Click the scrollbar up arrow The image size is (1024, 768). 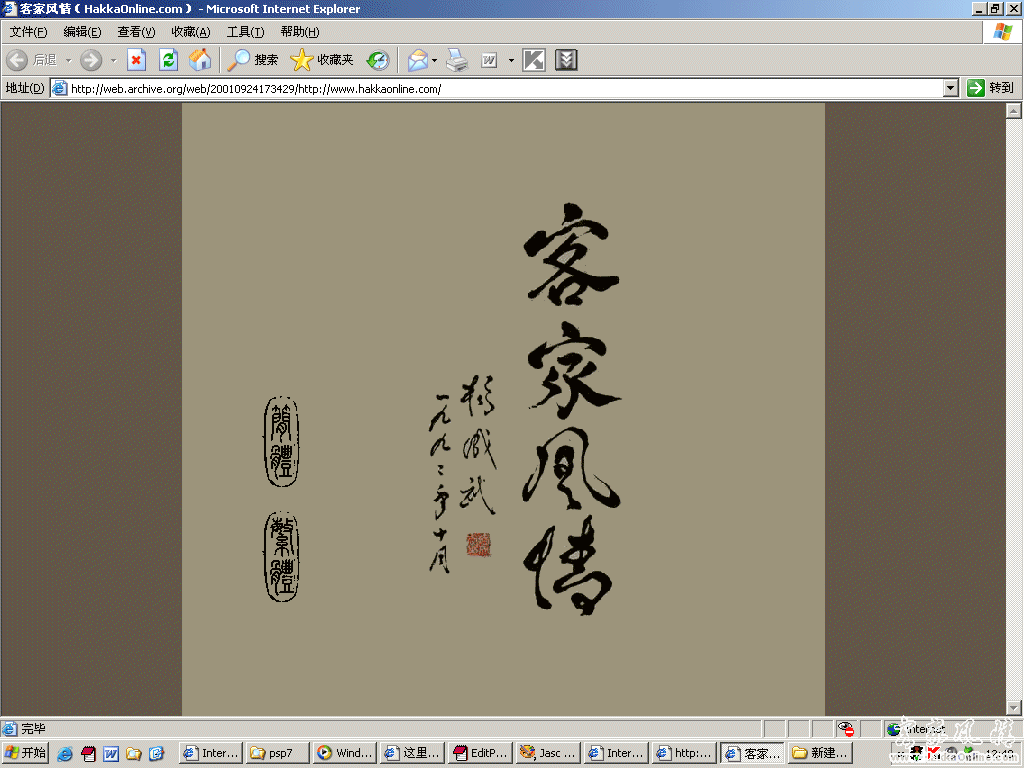pyautogui.click(x=1014, y=111)
